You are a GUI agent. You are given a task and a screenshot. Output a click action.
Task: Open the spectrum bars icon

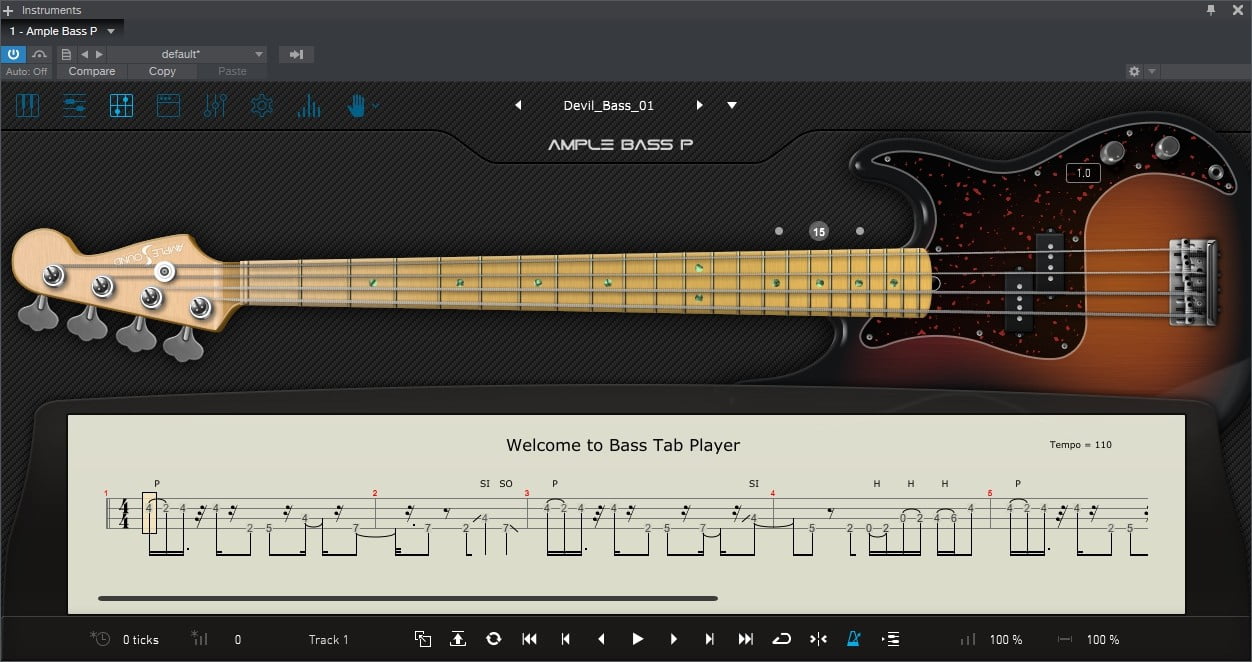(x=309, y=105)
